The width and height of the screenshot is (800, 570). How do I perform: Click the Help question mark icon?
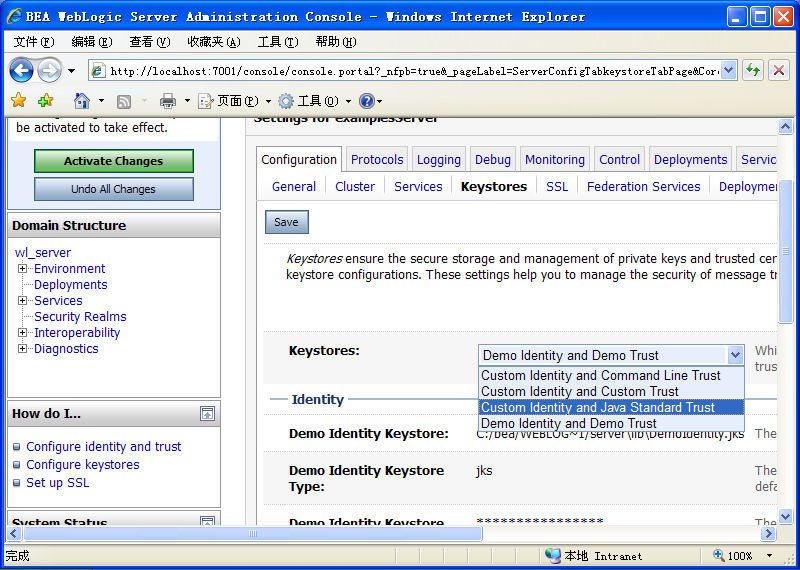[x=366, y=101]
